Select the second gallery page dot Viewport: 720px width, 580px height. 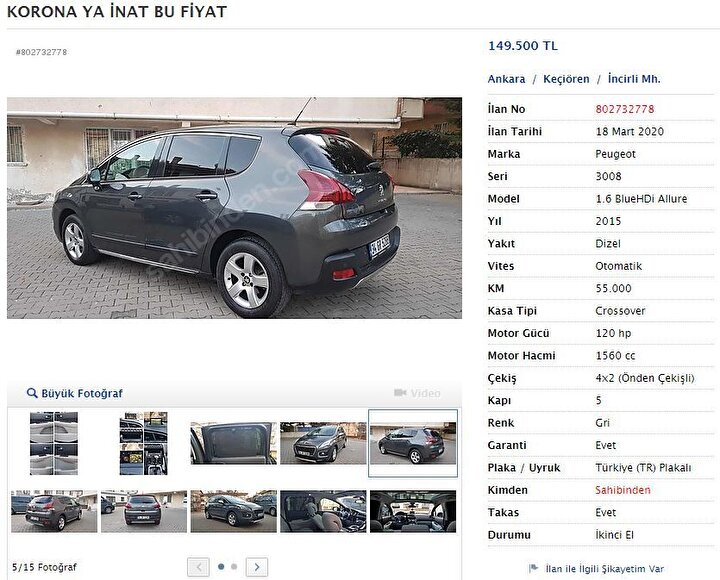tap(234, 567)
